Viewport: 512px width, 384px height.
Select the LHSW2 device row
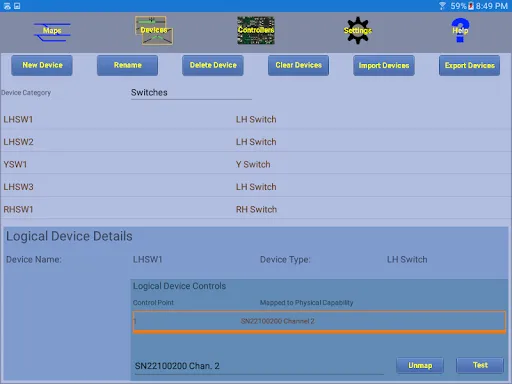coord(256,142)
